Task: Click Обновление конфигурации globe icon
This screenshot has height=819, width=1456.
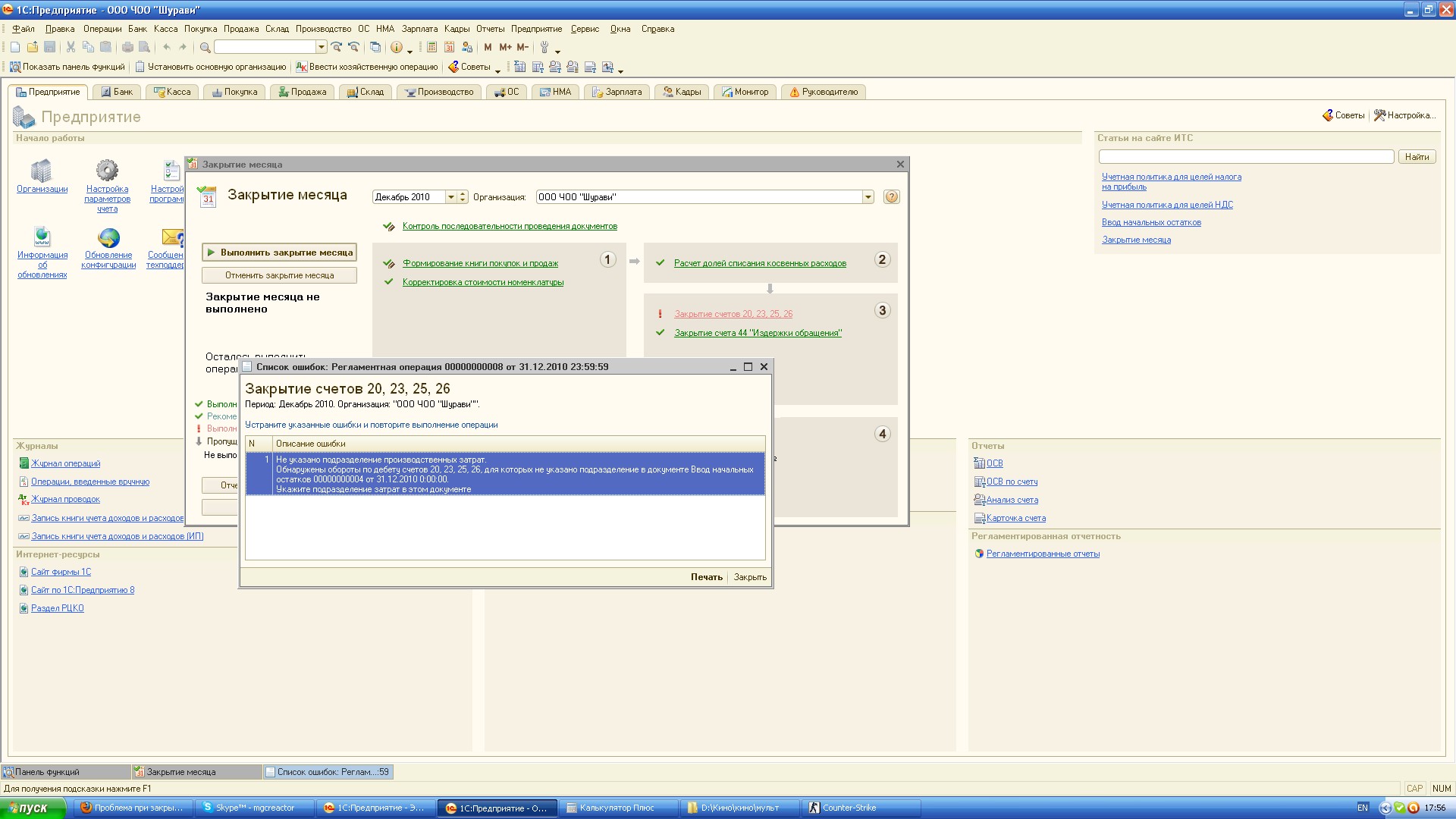Action: coord(108,238)
